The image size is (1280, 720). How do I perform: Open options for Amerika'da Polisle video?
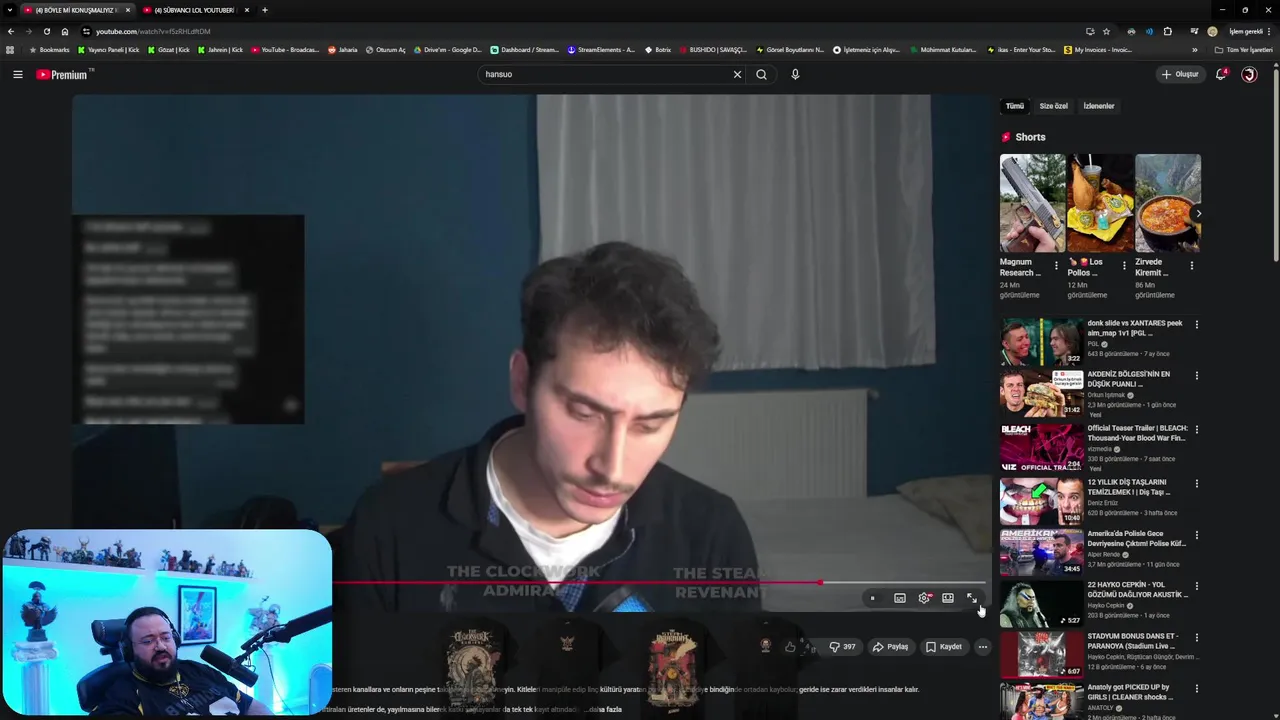coord(1196,534)
